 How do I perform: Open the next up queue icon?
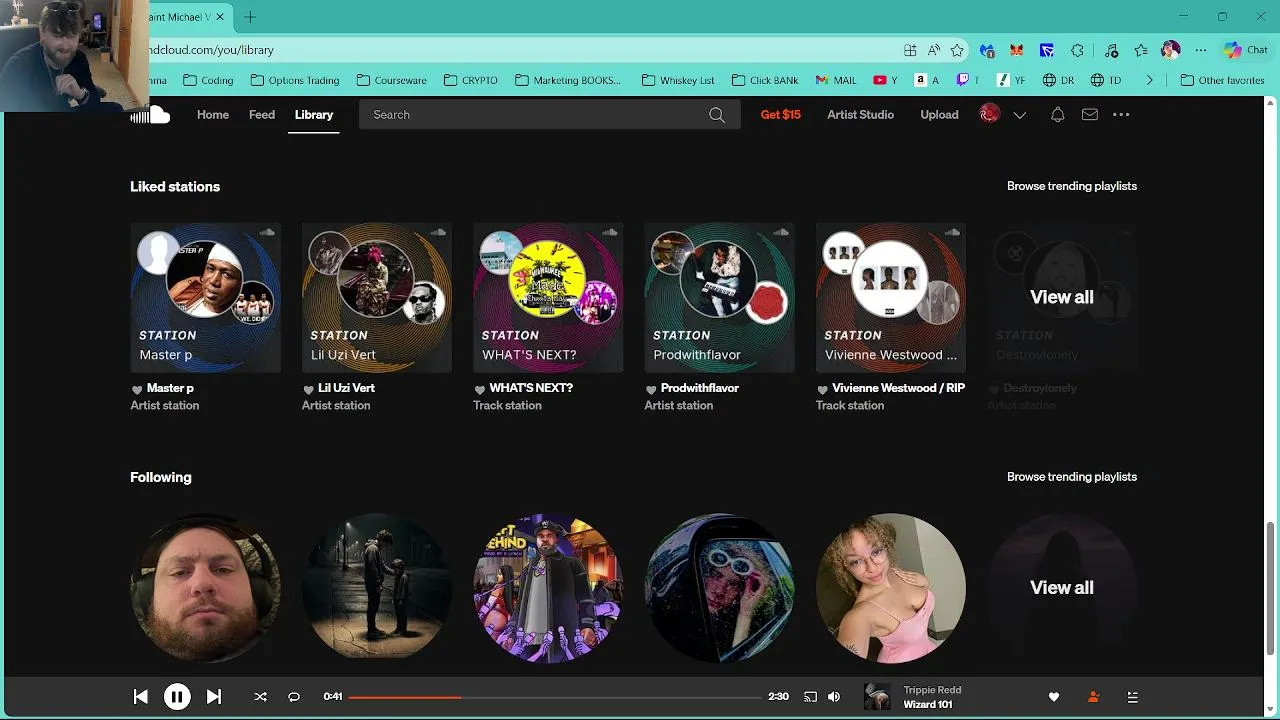point(1132,697)
